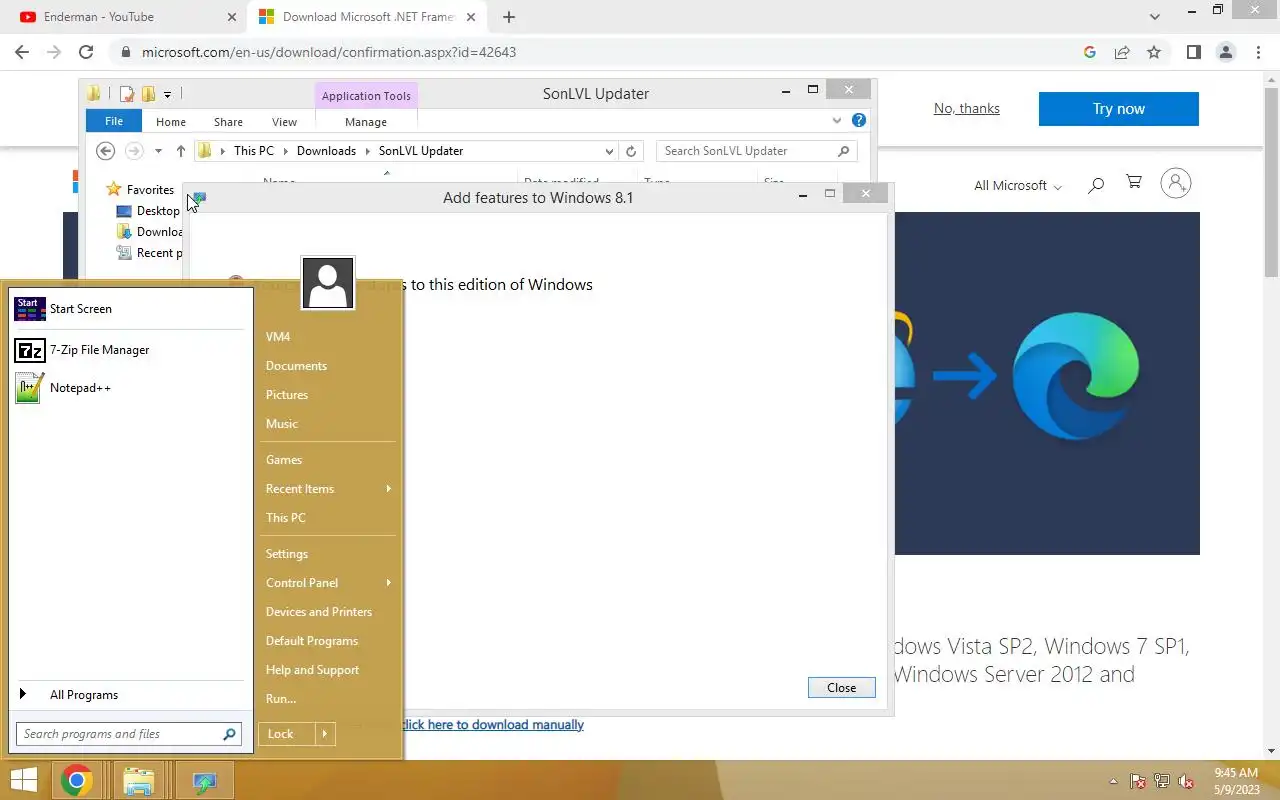Click the Google icon in address bar
This screenshot has height=800, width=1280.
(1090, 52)
